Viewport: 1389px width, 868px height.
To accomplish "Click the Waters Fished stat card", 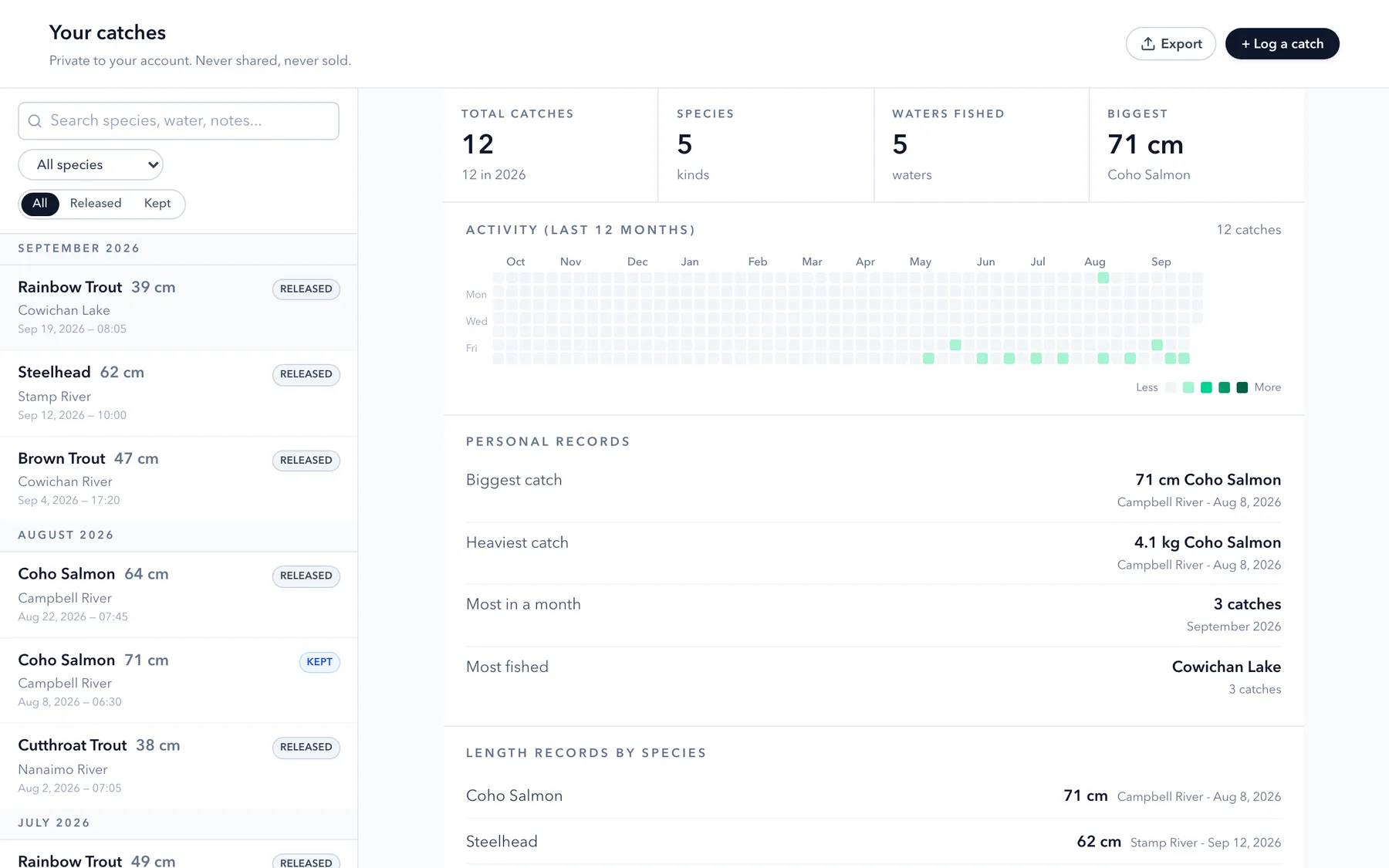I will [x=982, y=145].
